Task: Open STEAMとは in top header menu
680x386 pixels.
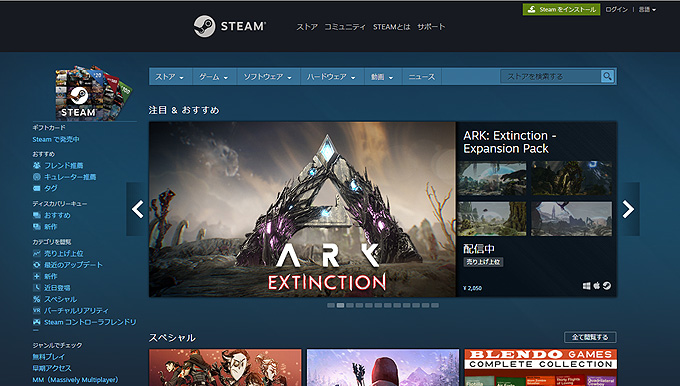Action: coord(392,27)
